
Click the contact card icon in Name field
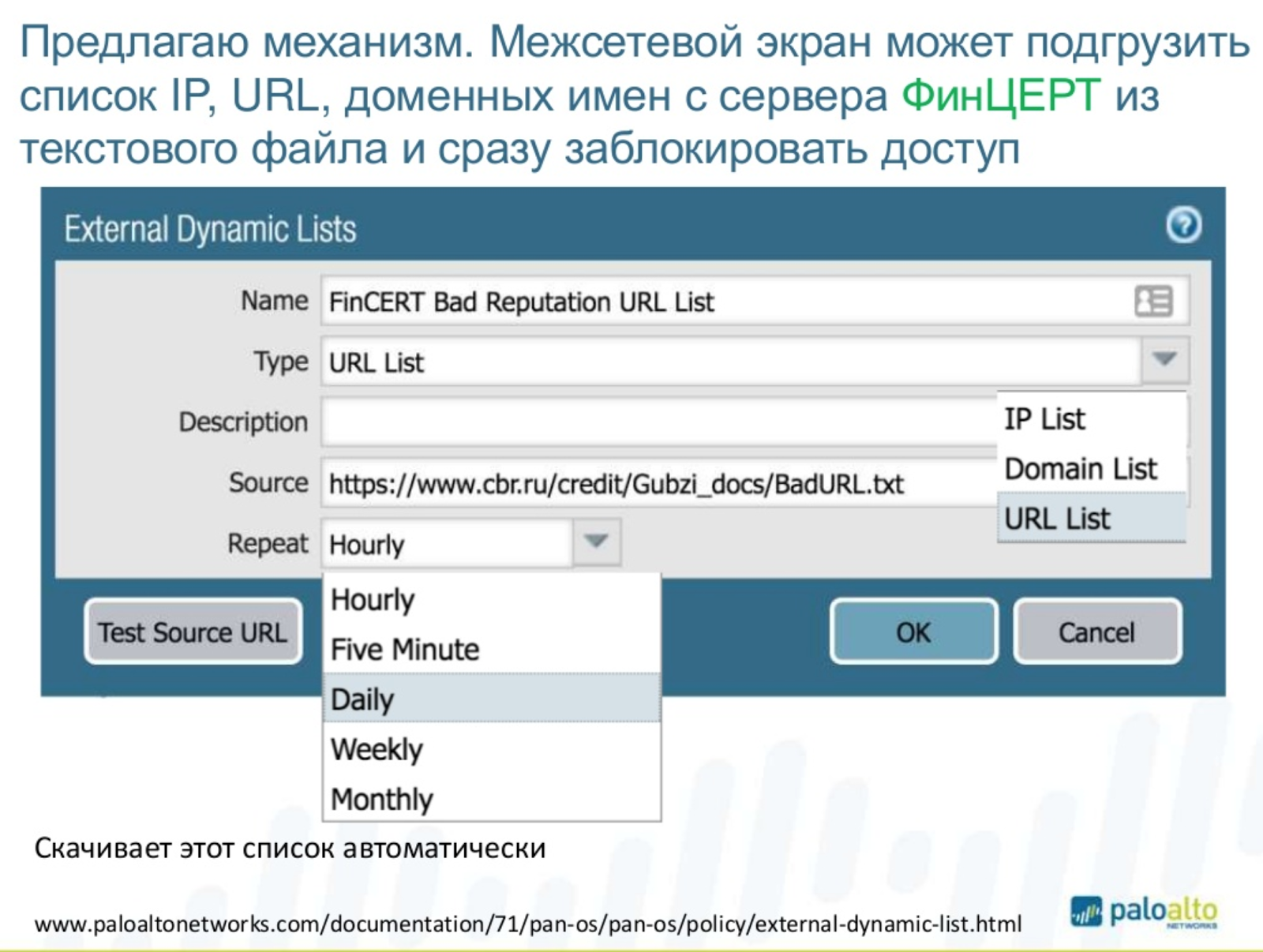click(x=1153, y=301)
